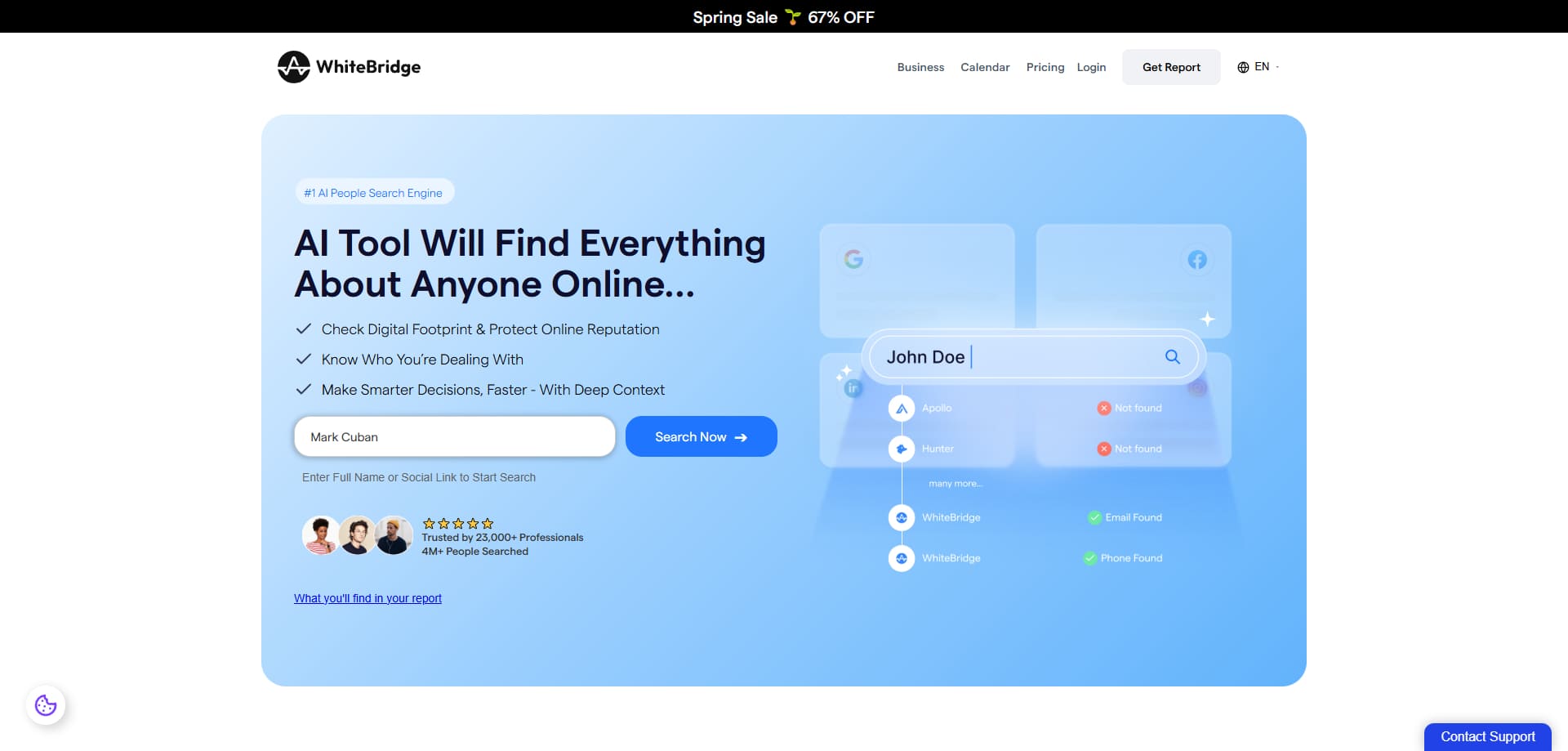Click the 'many more...' text
The height and width of the screenshot is (751, 1568).
pos(955,484)
